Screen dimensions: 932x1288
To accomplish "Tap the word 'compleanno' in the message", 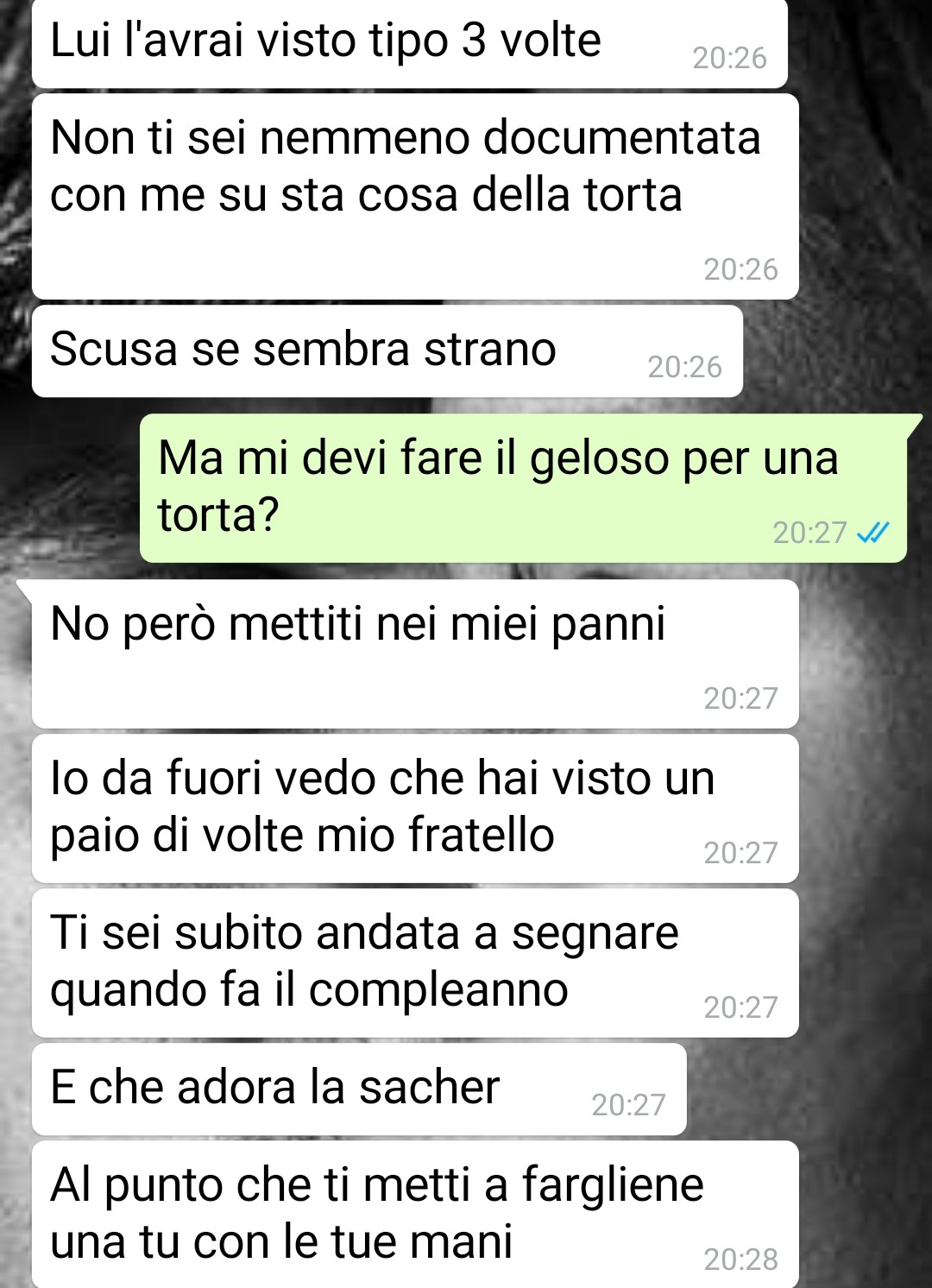I will pos(438,991).
